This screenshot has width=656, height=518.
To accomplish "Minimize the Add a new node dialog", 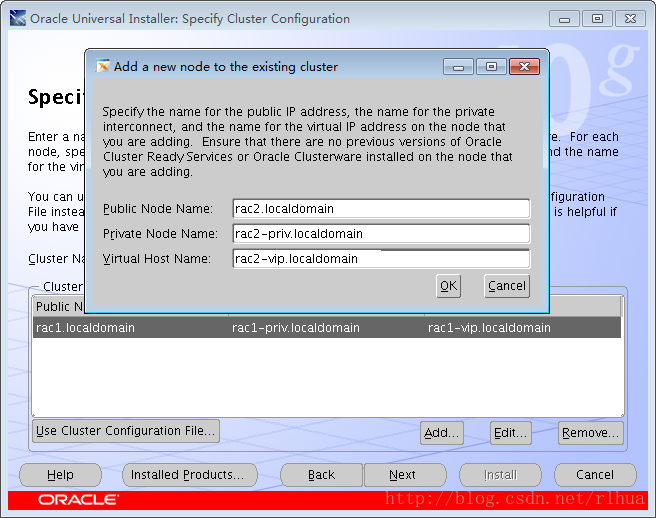I will click(459, 67).
